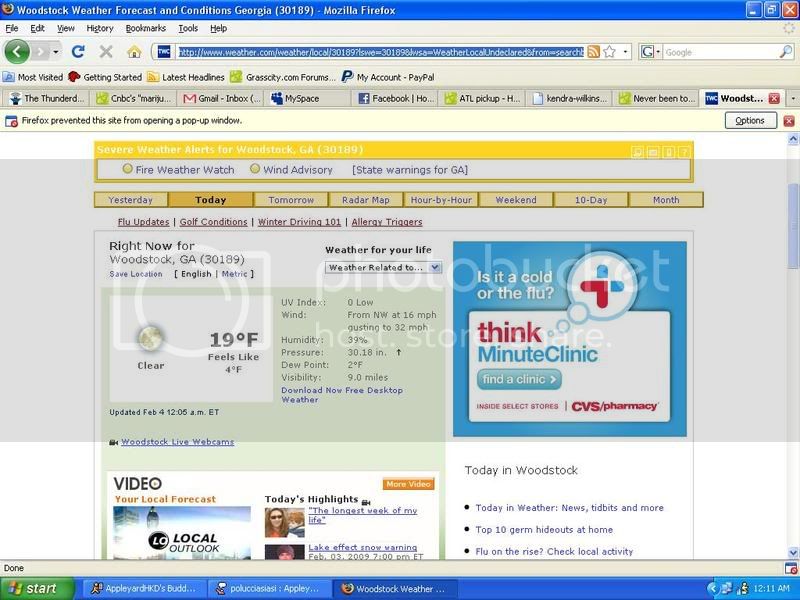Open the 10-Day forecast tab
Viewport: 800px width, 600px height.
coord(591,200)
